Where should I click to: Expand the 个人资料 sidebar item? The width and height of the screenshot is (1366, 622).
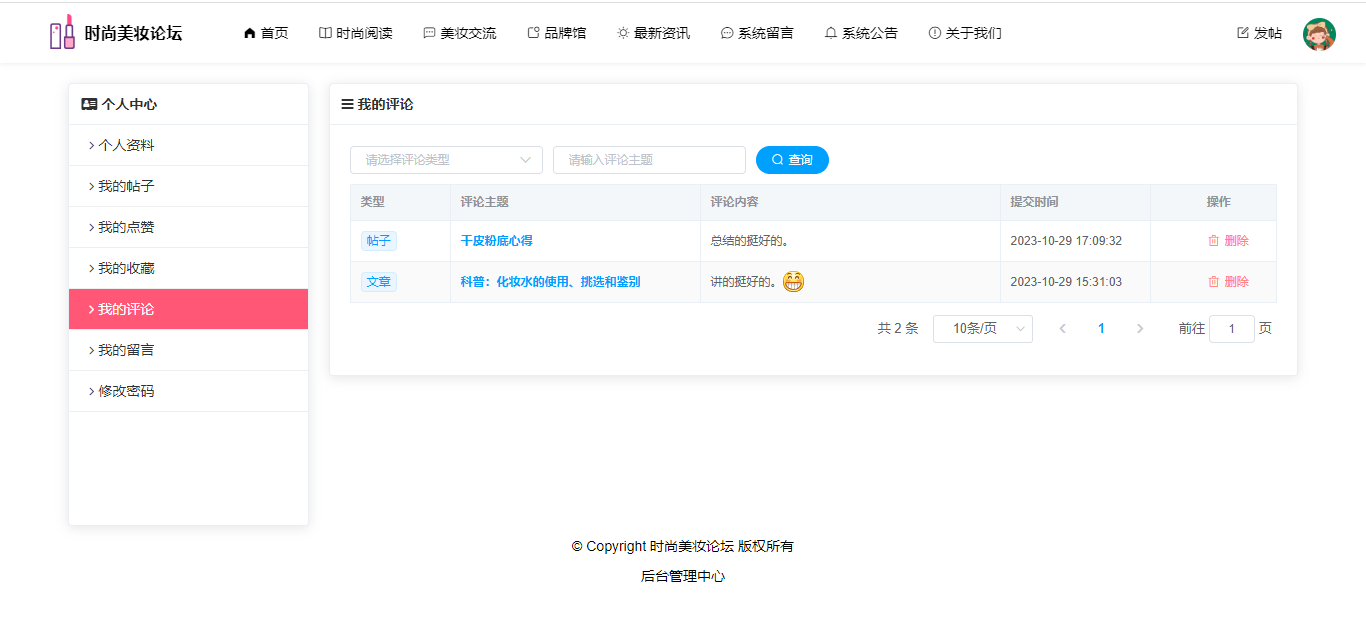pos(126,145)
